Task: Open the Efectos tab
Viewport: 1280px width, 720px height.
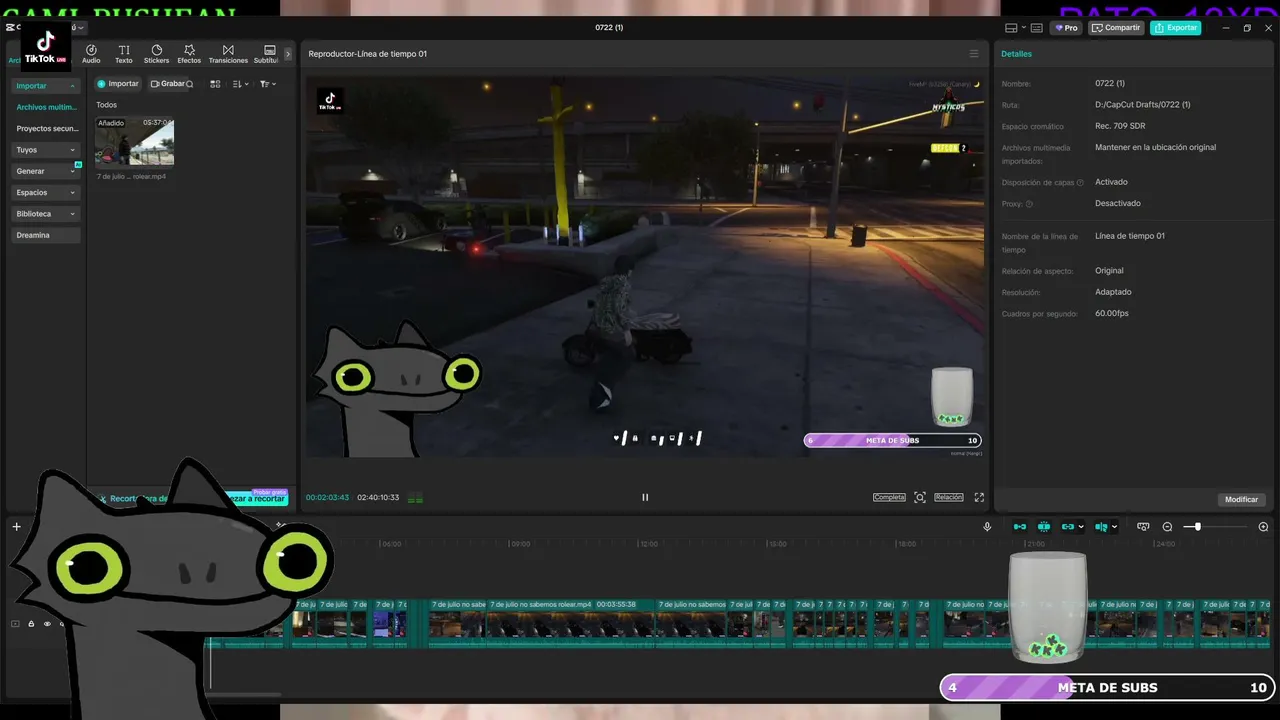Action: click(189, 54)
